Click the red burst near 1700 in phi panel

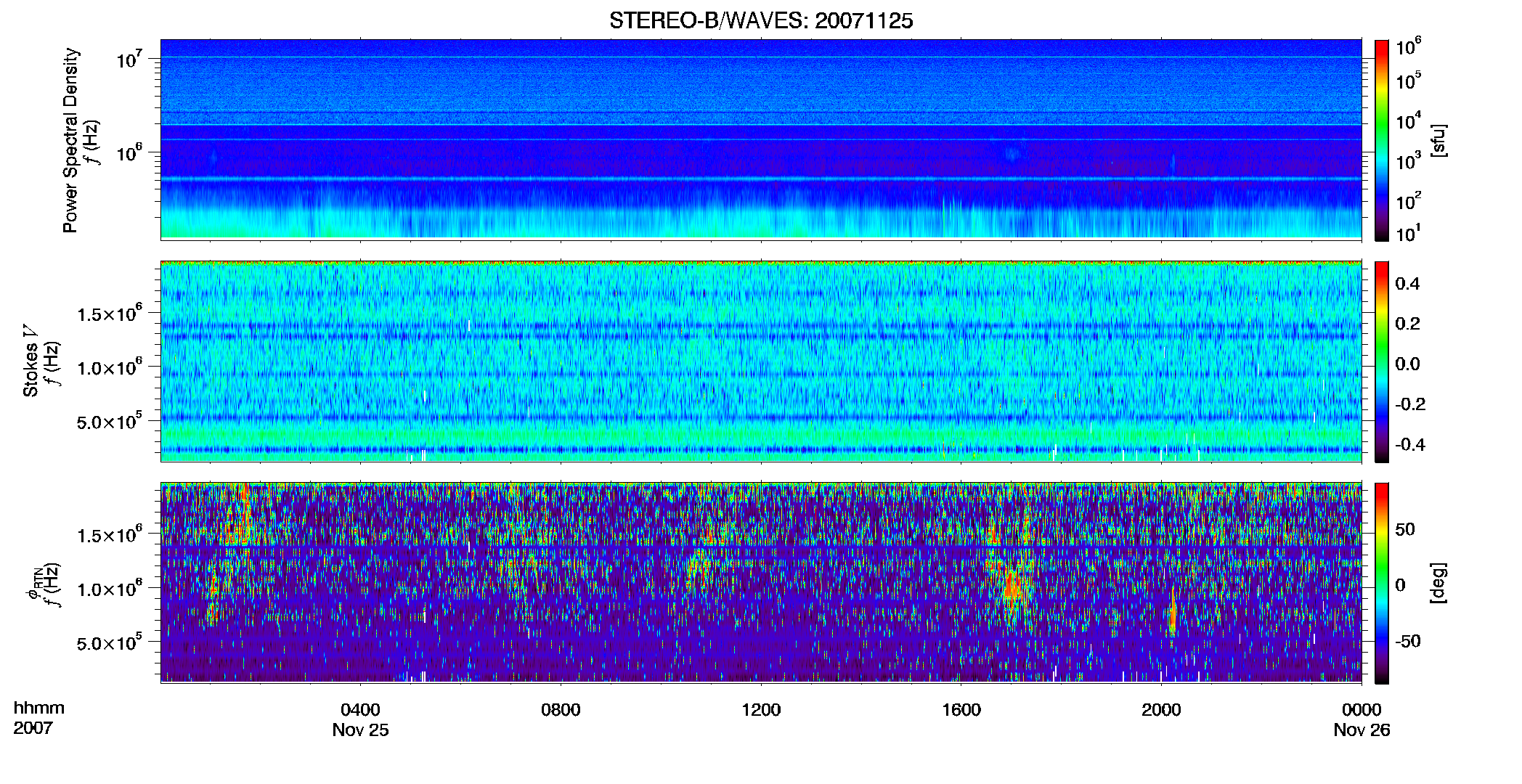pos(1012,585)
